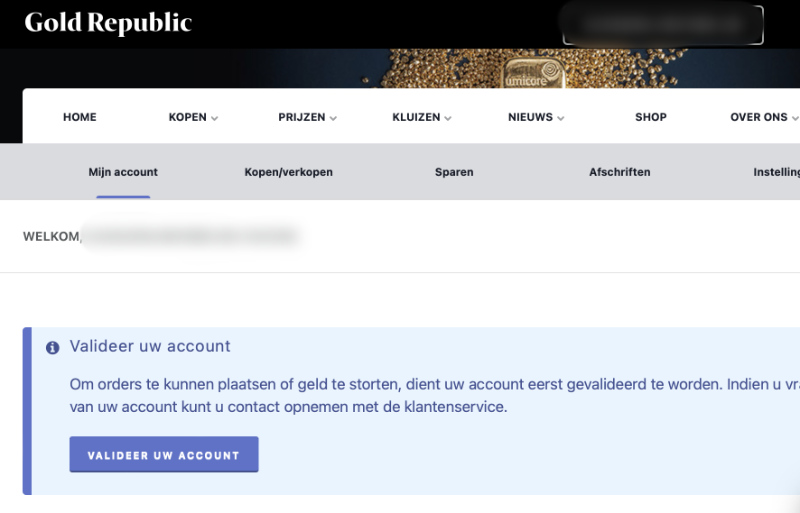
Task: Select the Mijn account tab
Action: pos(123,172)
